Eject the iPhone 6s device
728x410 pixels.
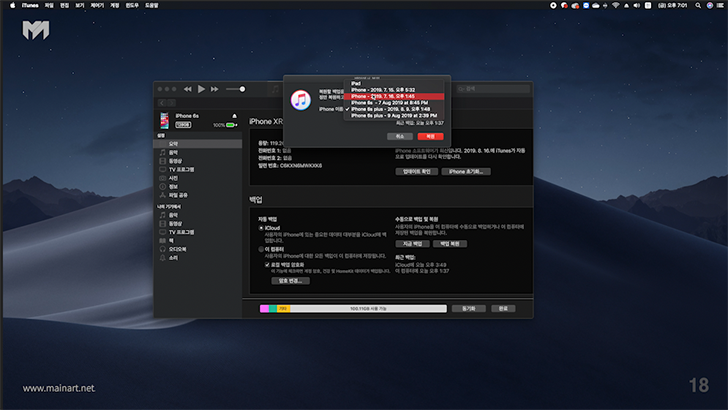(234, 116)
